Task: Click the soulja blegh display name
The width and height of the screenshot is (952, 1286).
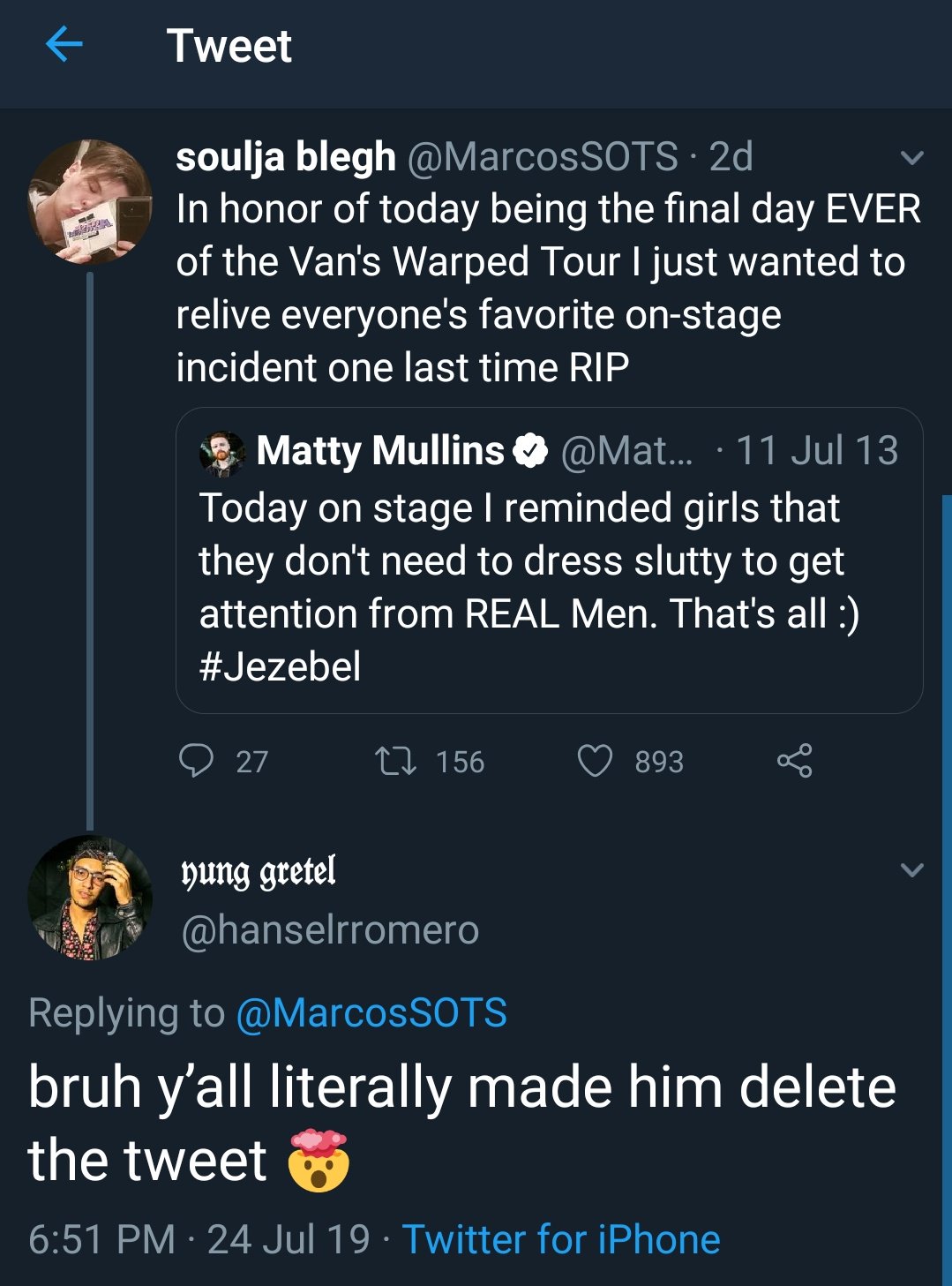Action: [285, 157]
